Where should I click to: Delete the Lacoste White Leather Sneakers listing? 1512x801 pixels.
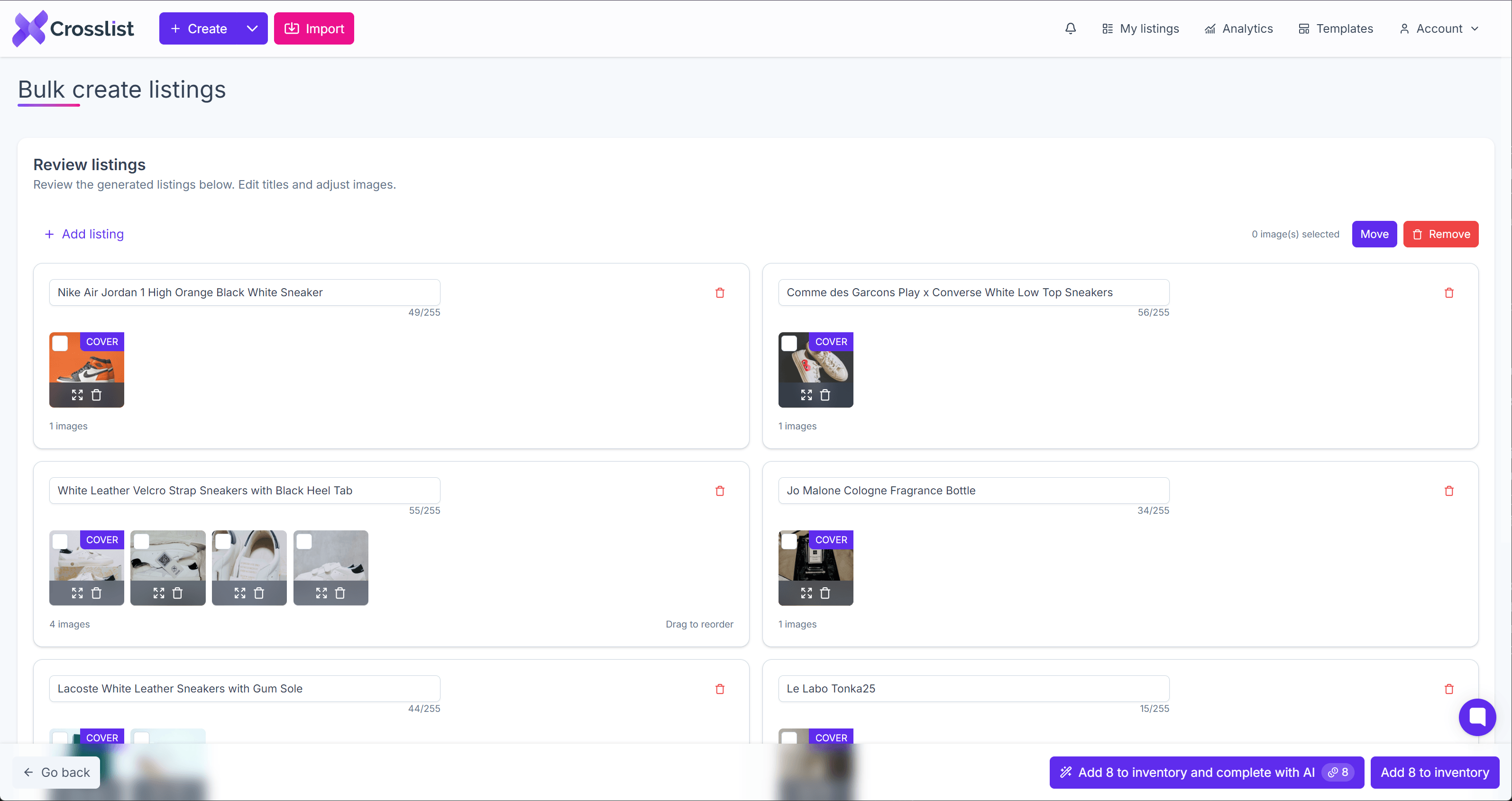[720, 689]
